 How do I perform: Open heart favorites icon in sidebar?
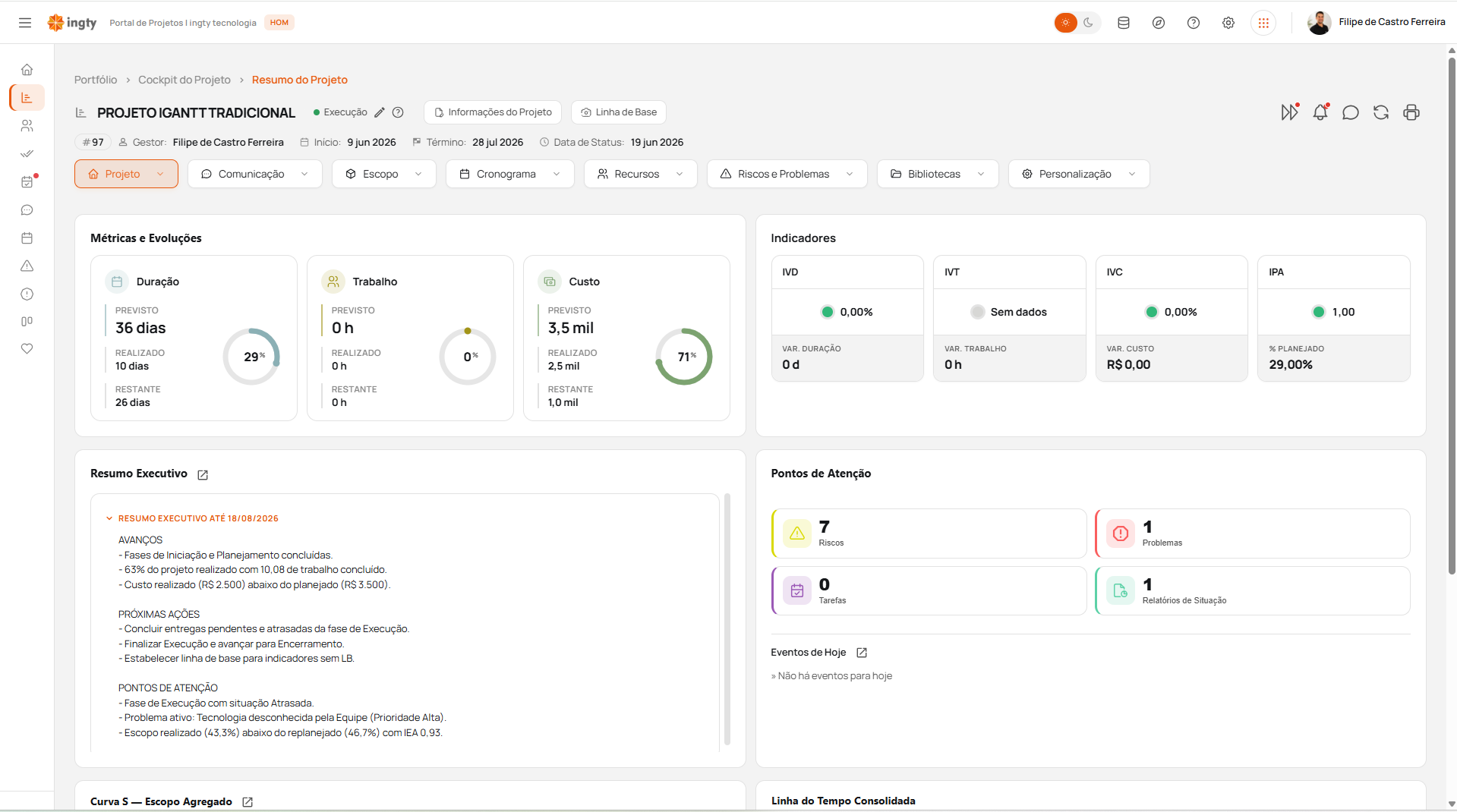(x=27, y=349)
